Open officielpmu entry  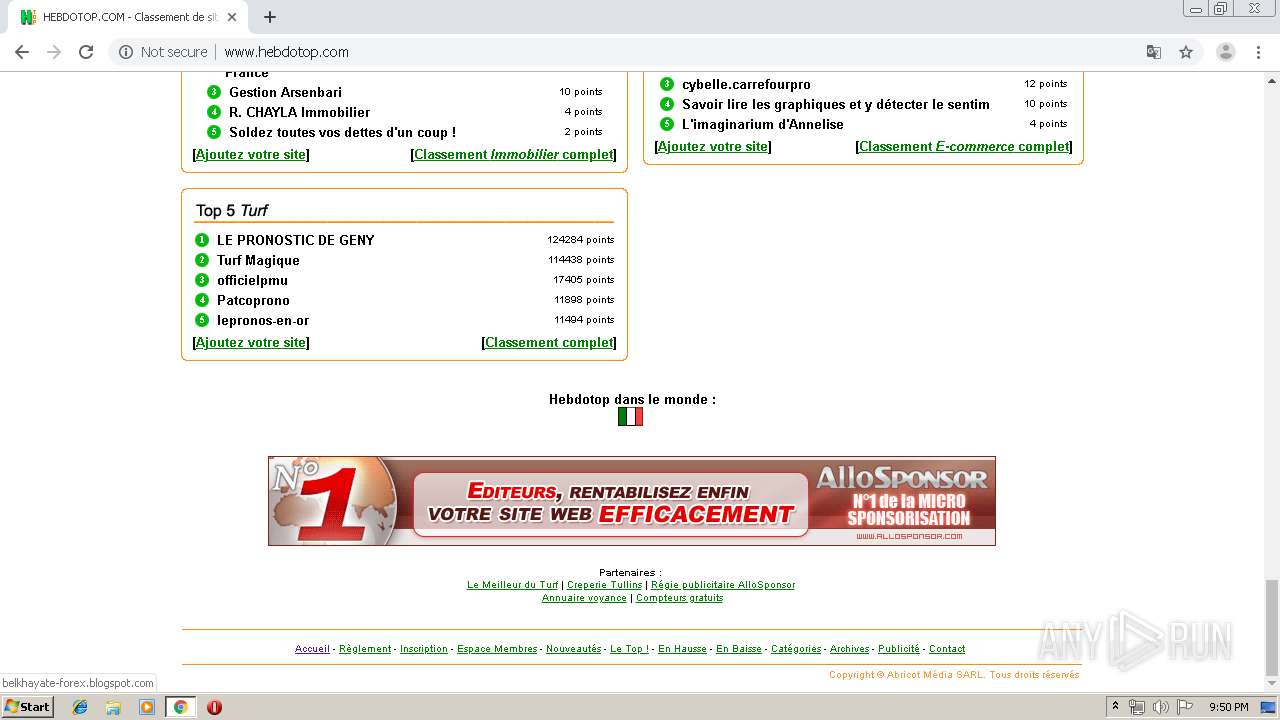pyautogui.click(x=252, y=280)
